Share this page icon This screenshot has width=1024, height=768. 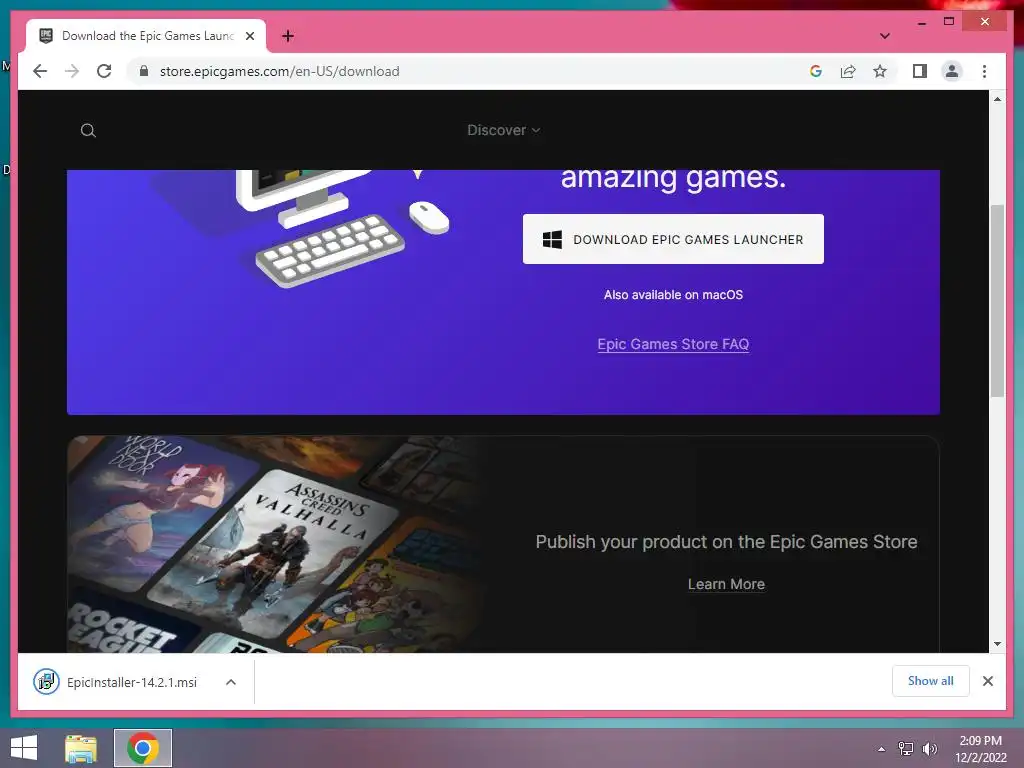[x=848, y=71]
